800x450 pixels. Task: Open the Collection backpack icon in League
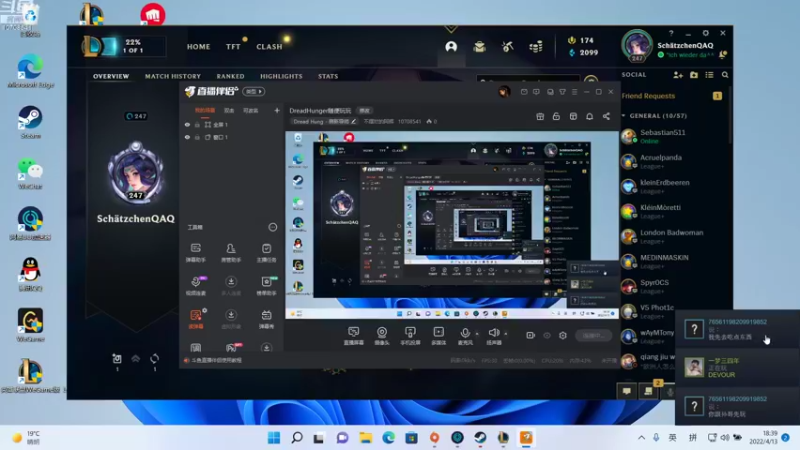pos(479,47)
